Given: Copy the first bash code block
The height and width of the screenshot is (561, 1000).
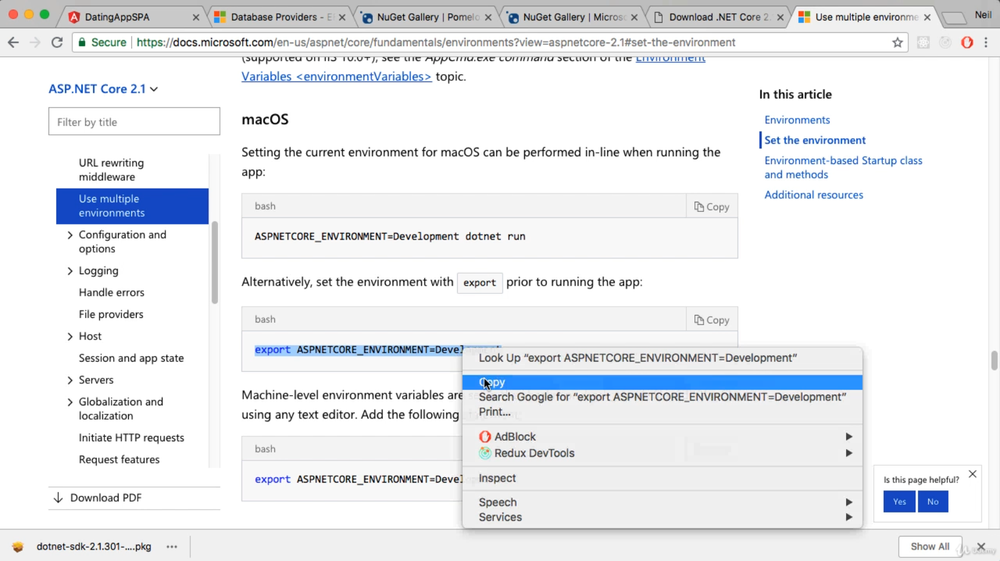Looking at the screenshot, I should [x=712, y=207].
